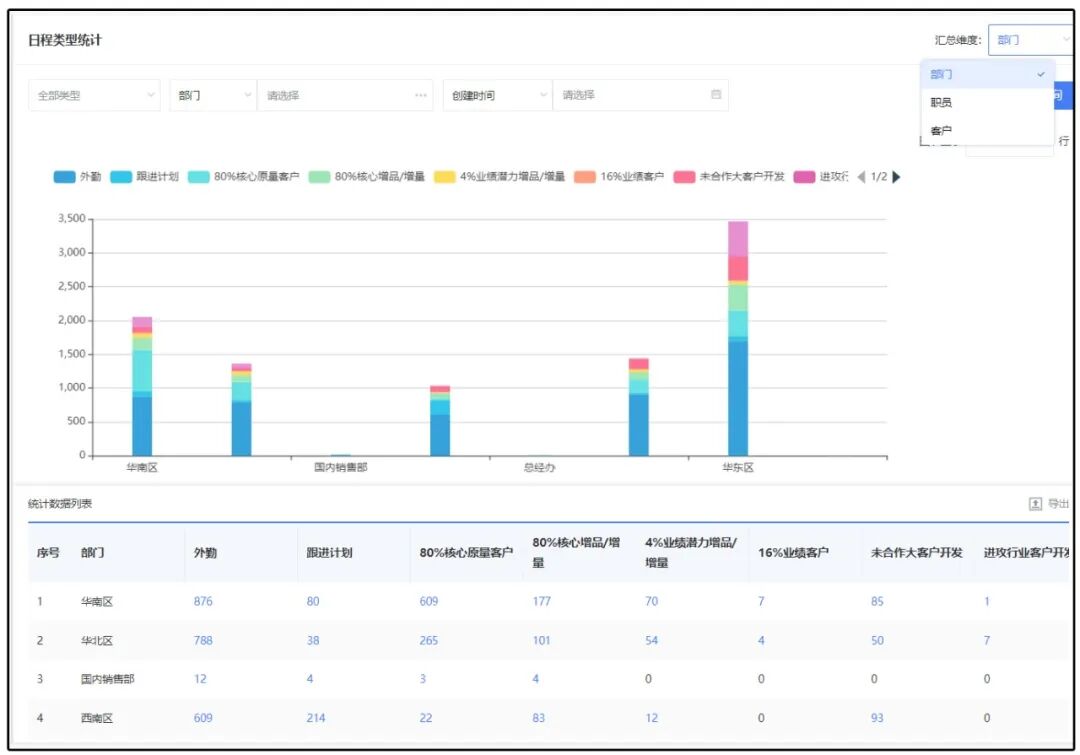Select 职员 option in dimension list
1080x755 pixels.
point(987,103)
